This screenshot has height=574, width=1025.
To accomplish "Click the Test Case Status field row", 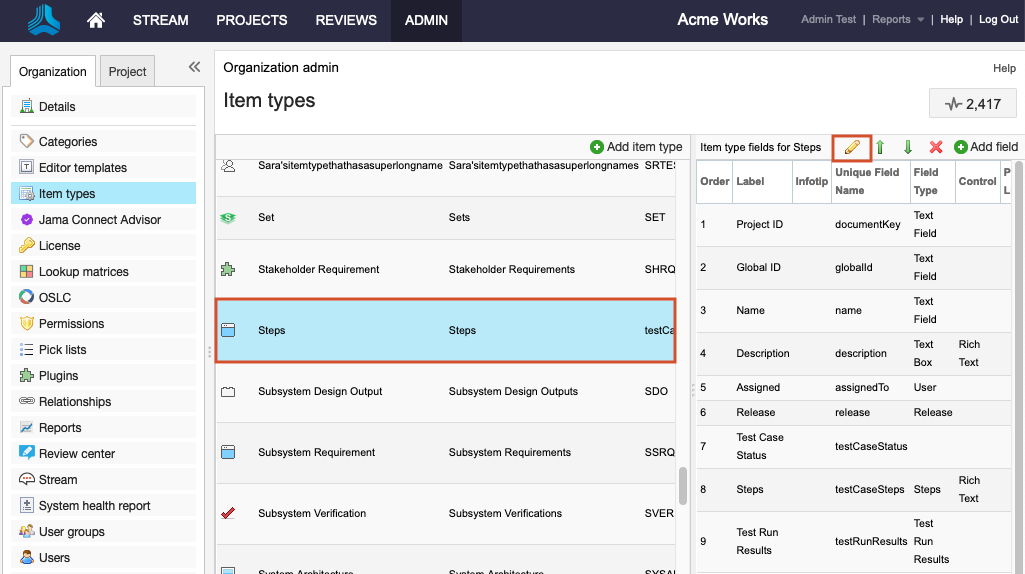I will 854,447.
